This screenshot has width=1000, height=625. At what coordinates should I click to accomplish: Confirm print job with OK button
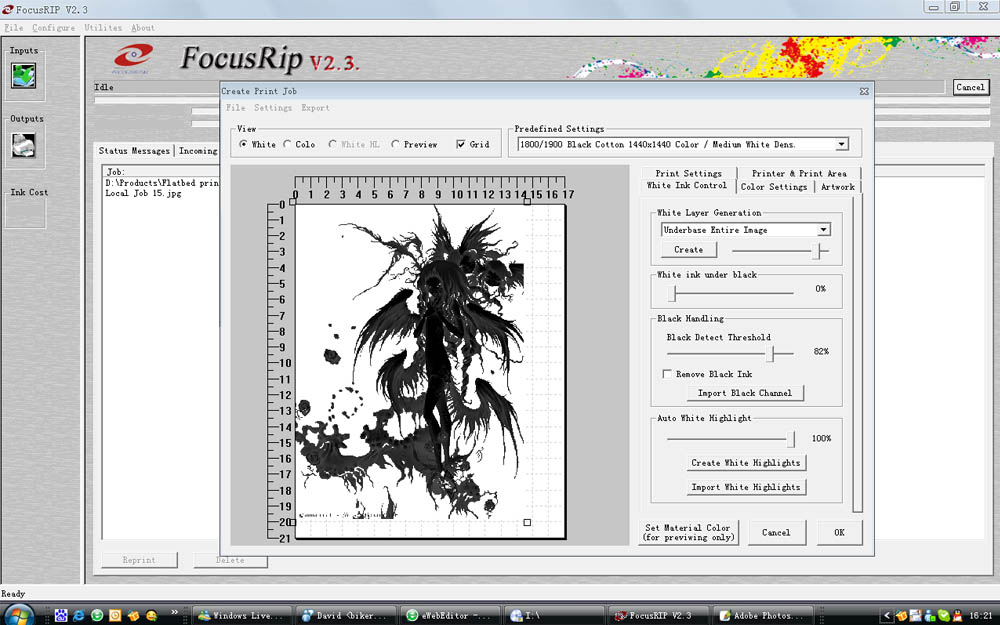[x=839, y=533]
